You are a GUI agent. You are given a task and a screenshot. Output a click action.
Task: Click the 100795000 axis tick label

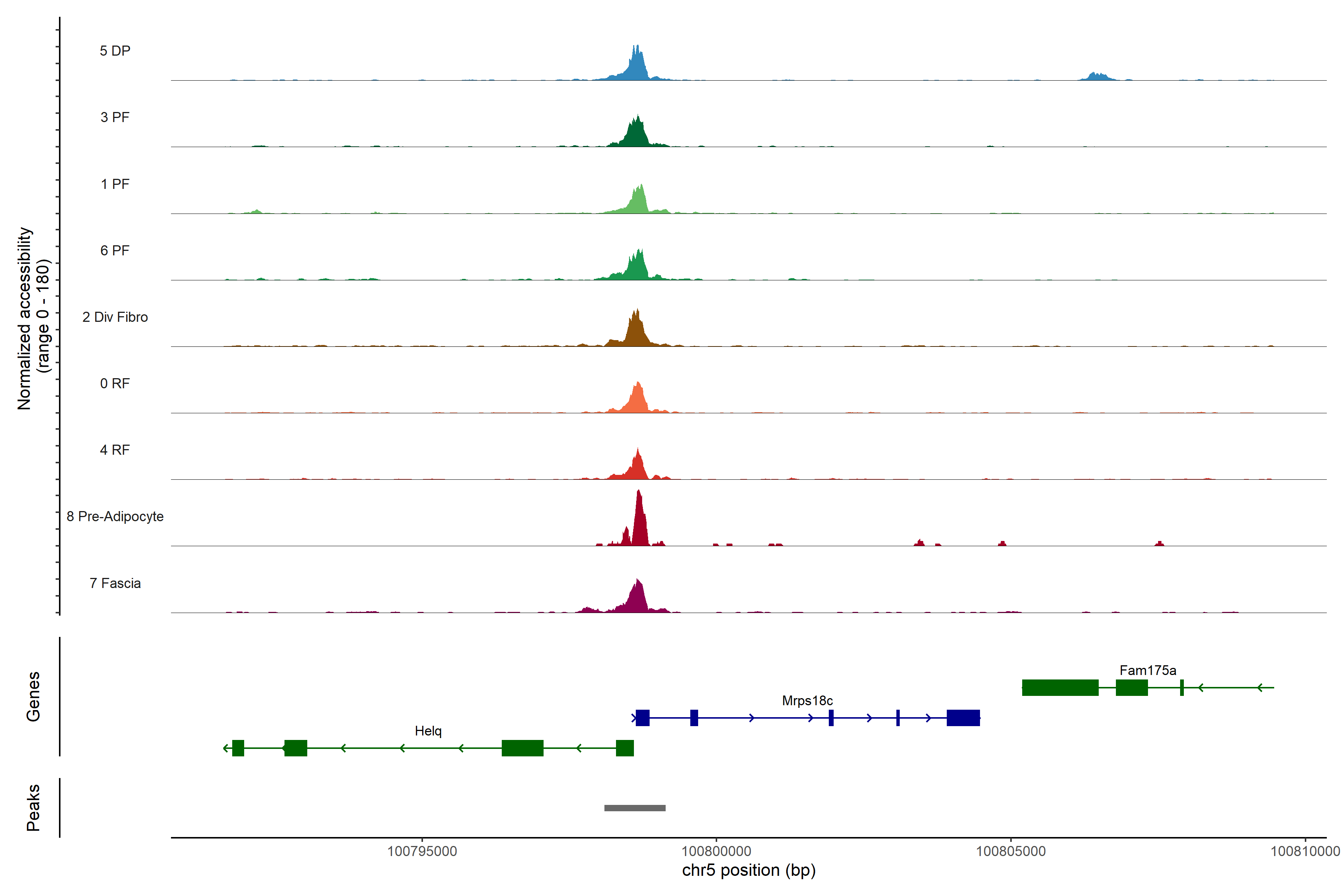pyautogui.click(x=422, y=852)
